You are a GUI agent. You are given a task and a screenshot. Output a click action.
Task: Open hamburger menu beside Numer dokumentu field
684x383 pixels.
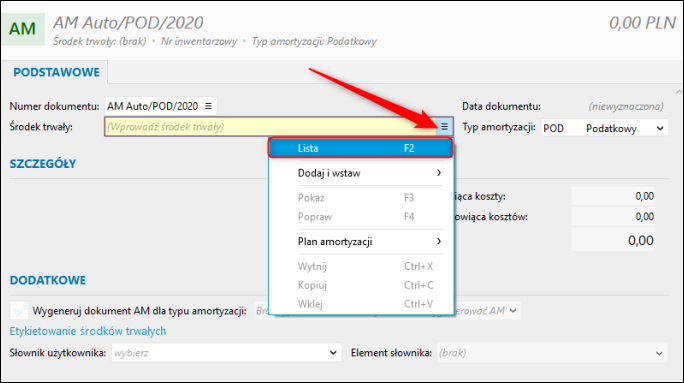pyautogui.click(x=209, y=106)
